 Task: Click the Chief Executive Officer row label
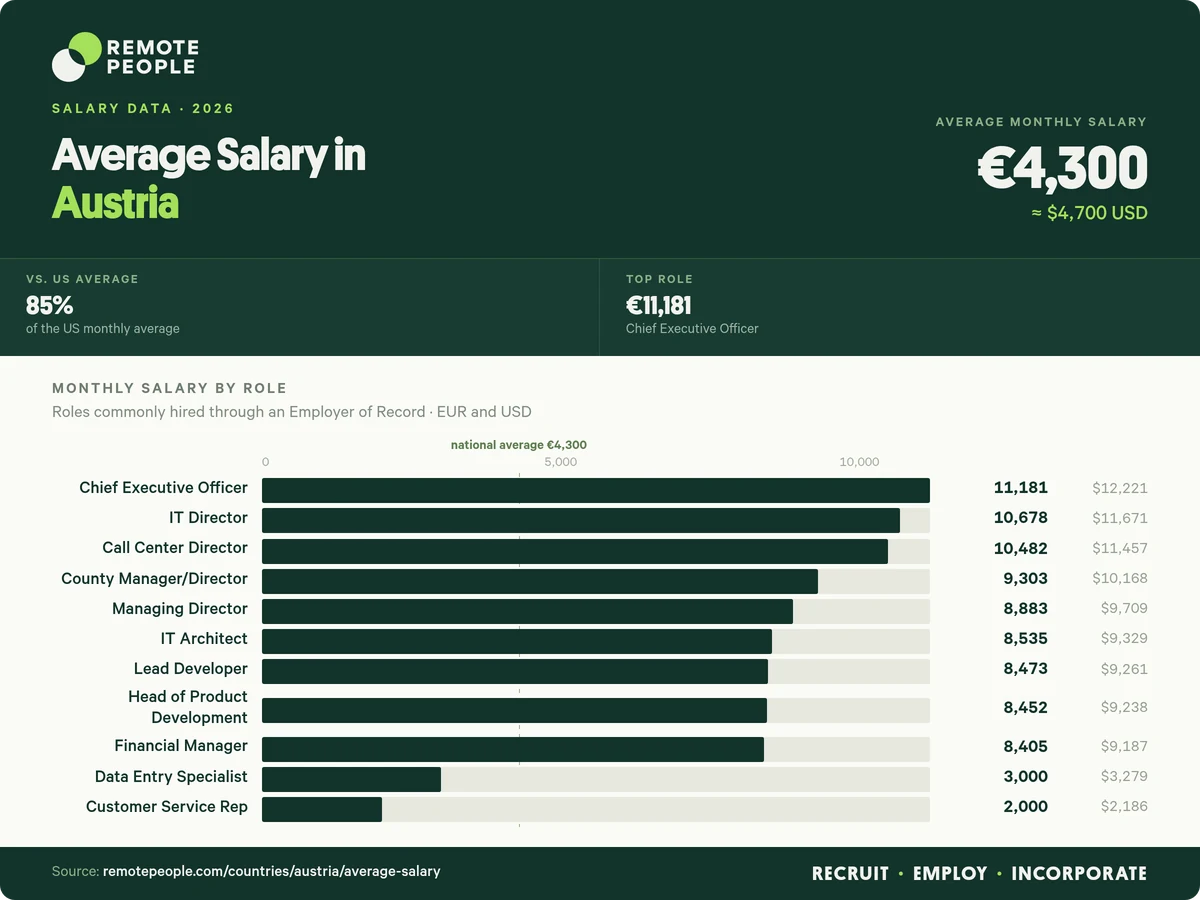[x=164, y=488]
